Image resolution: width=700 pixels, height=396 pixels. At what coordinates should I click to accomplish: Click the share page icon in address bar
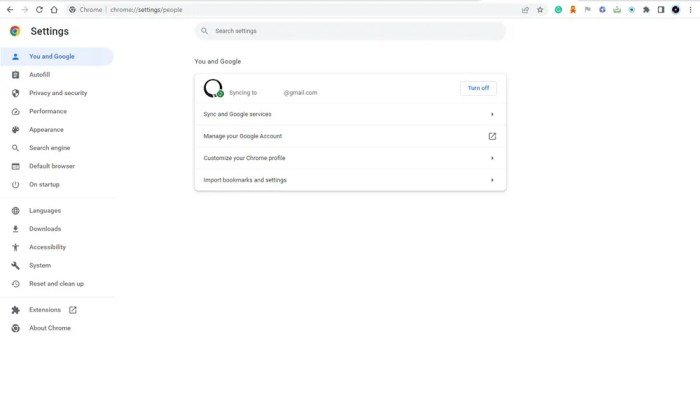click(525, 9)
